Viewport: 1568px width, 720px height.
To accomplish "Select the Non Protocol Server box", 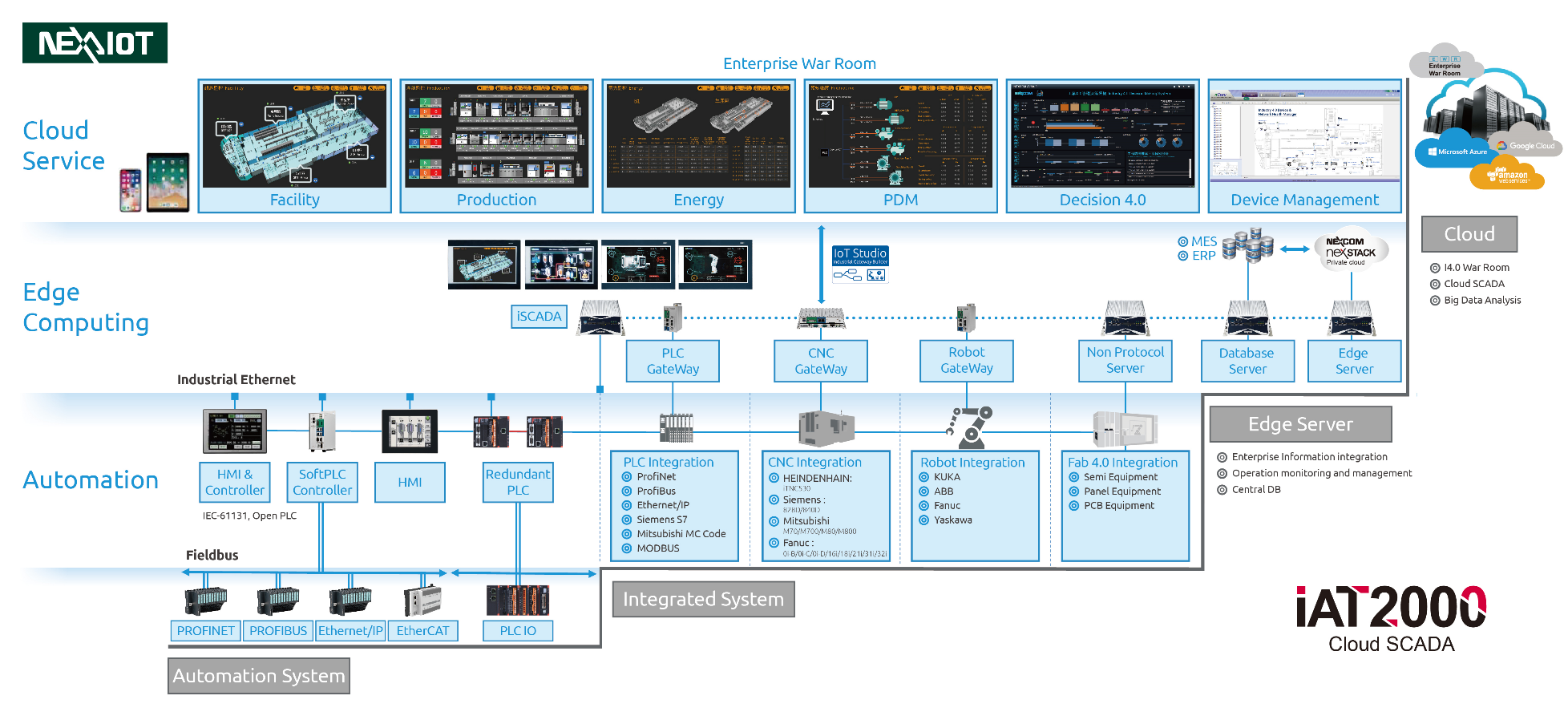I will tap(1125, 361).
